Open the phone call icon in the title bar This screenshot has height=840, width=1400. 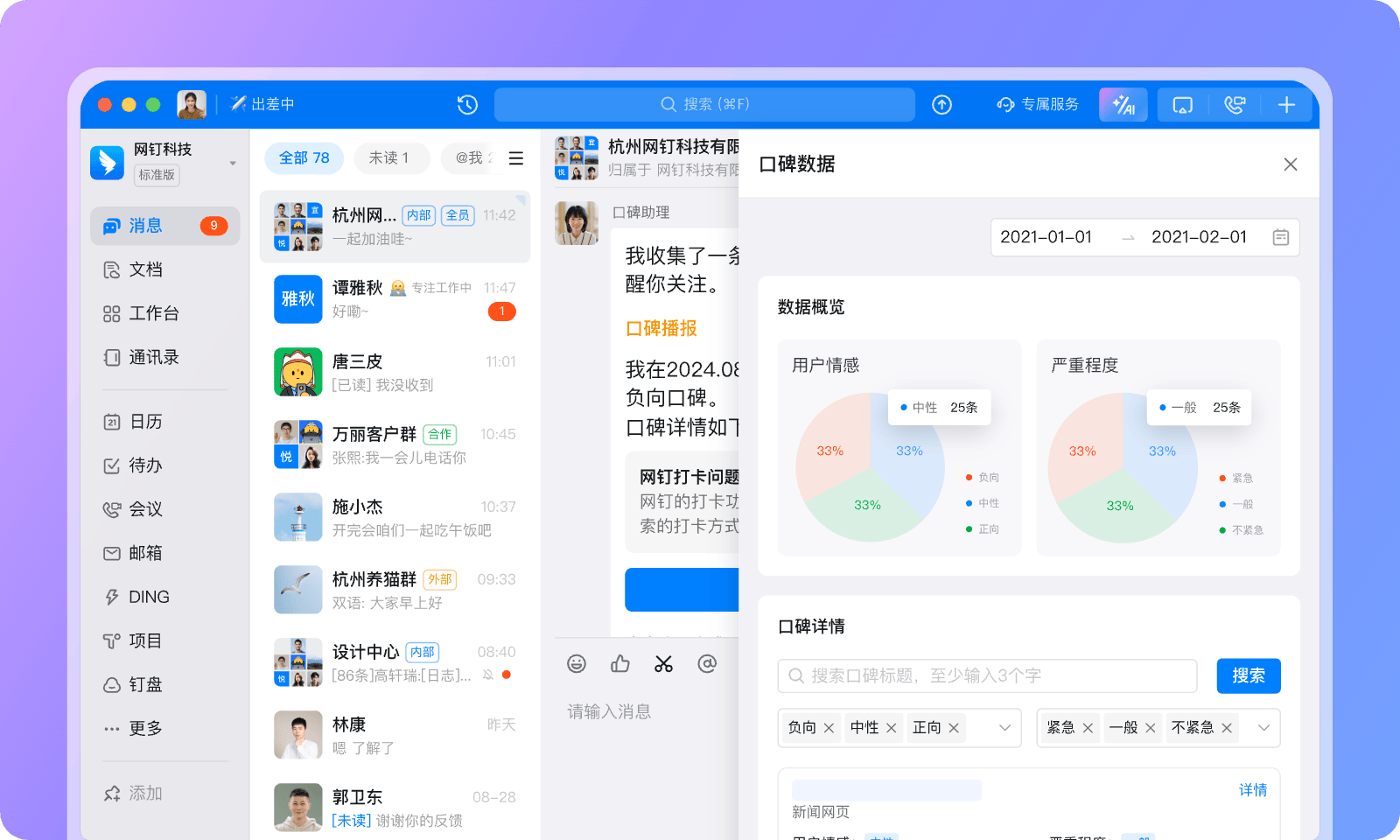point(1235,104)
